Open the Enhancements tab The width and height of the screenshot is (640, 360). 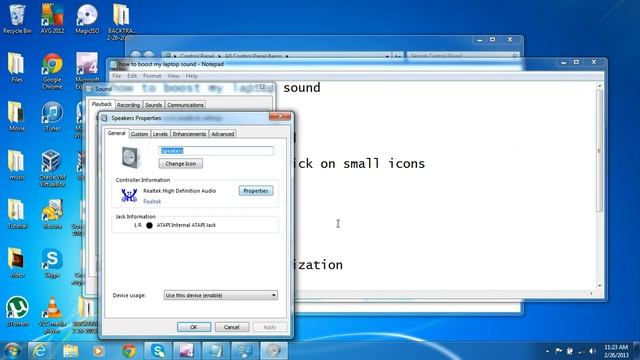tap(189, 134)
